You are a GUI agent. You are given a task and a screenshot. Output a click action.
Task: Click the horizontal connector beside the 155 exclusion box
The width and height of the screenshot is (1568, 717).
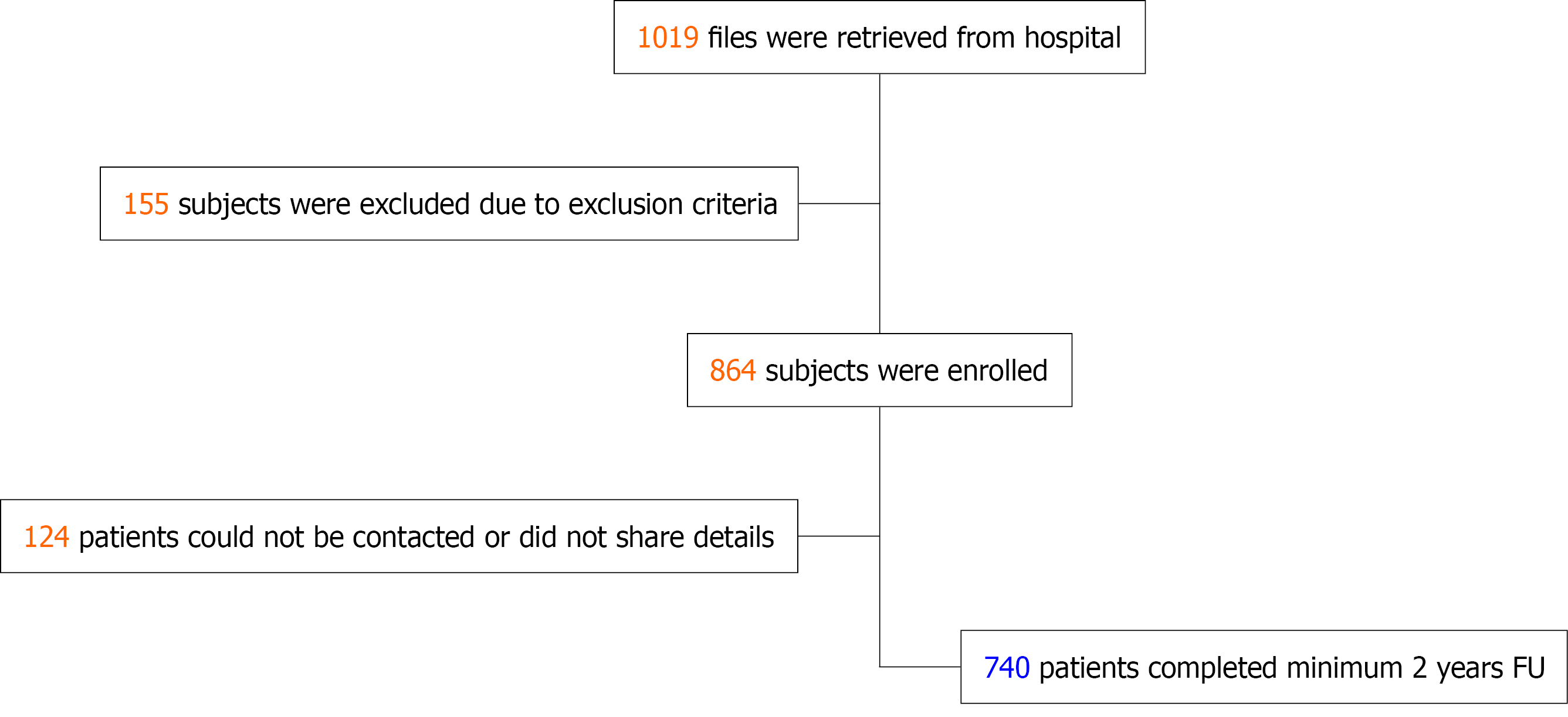[x=838, y=204]
